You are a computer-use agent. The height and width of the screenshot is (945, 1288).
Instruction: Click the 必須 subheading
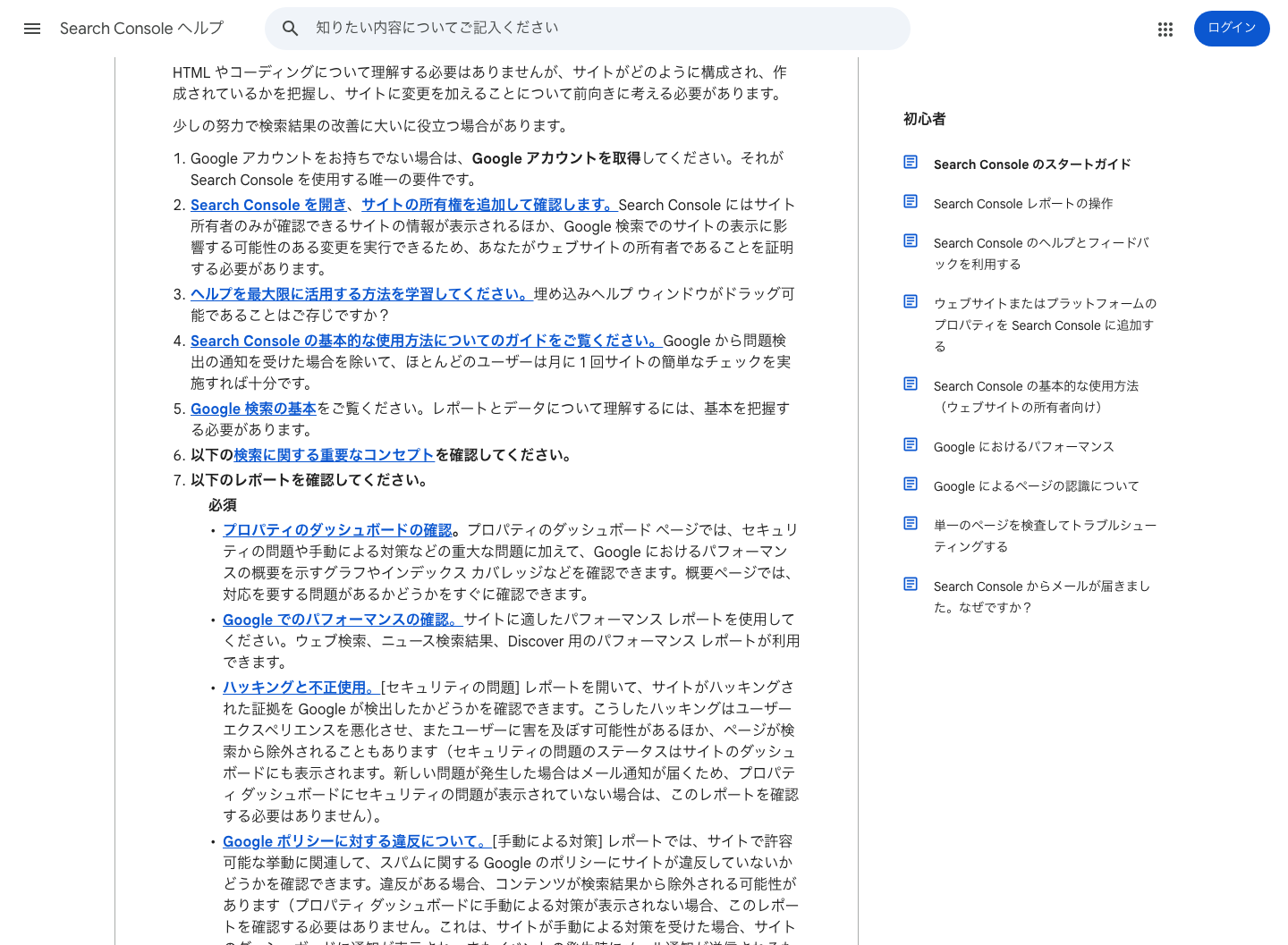click(x=223, y=505)
